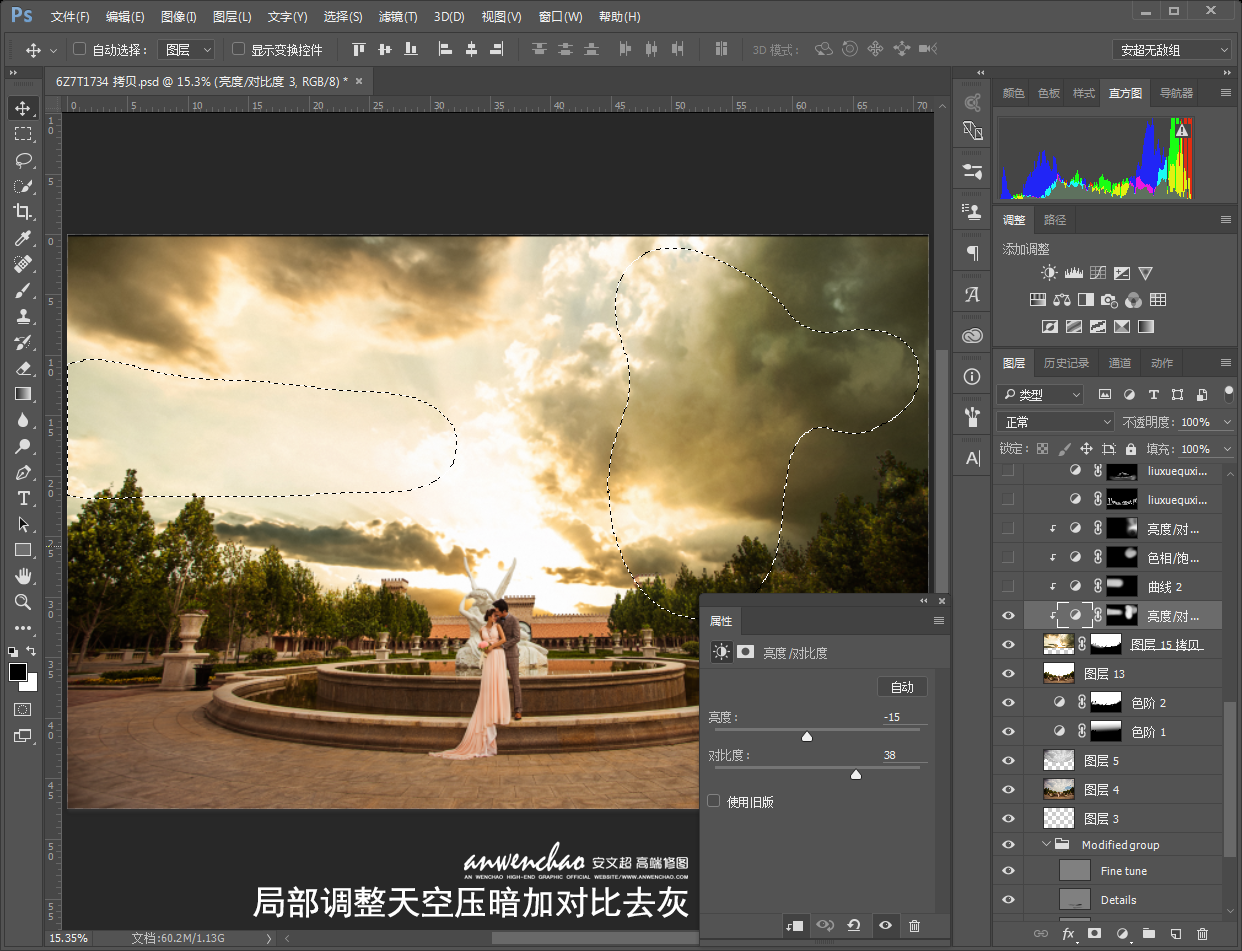
Task: Switch to the 历史记录 tab
Action: (1066, 363)
